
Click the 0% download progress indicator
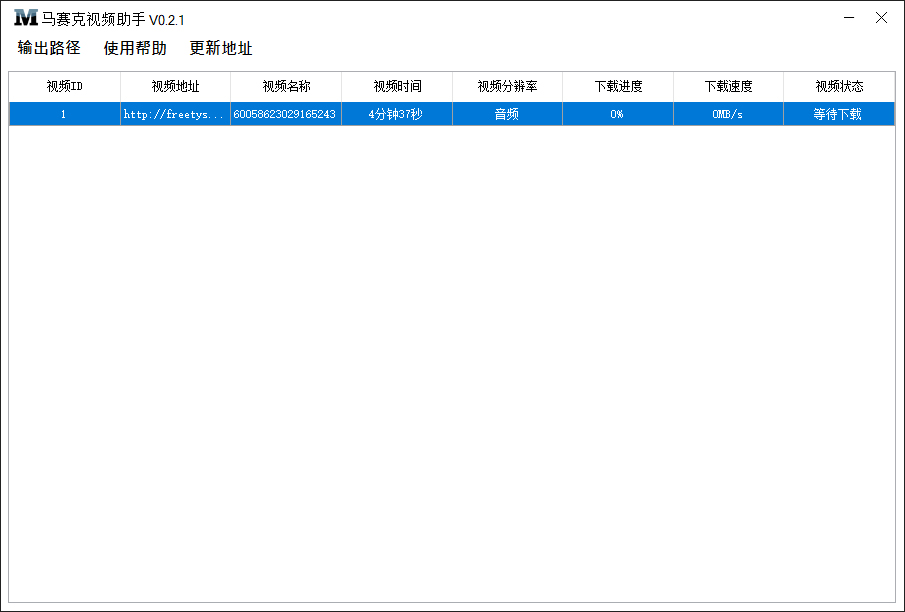(x=617, y=113)
